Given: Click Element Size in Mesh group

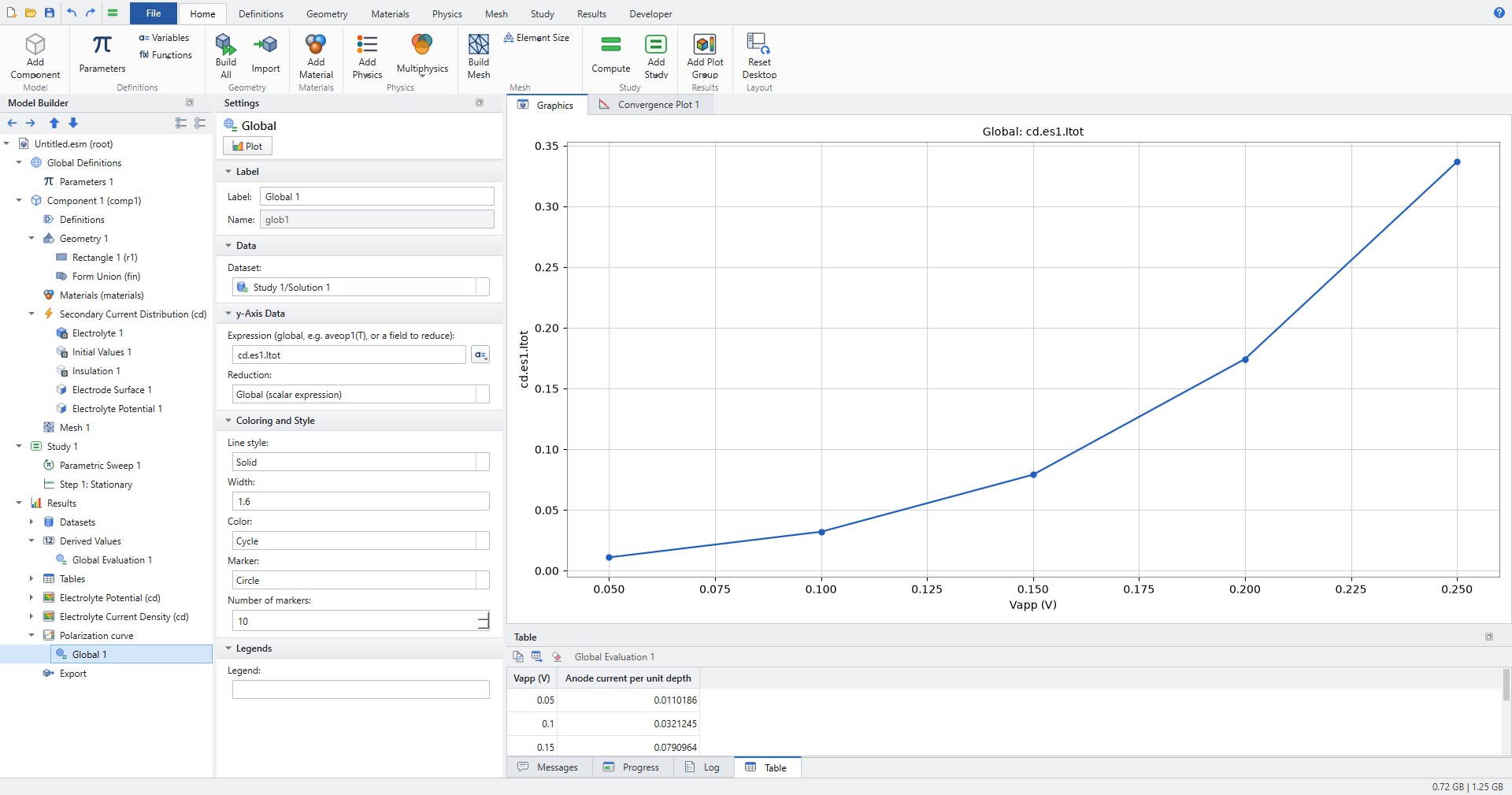Looking at the screenshot, I should 536,38.
